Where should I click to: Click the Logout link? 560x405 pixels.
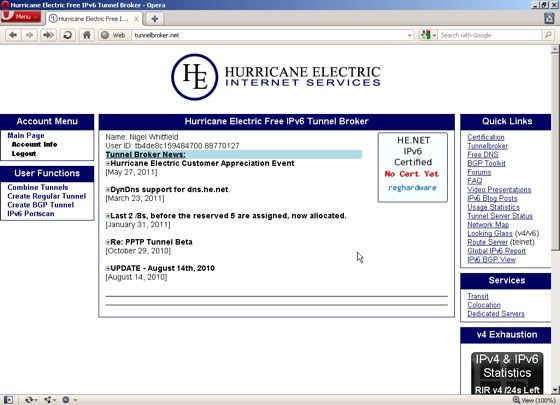click(24, 154)
